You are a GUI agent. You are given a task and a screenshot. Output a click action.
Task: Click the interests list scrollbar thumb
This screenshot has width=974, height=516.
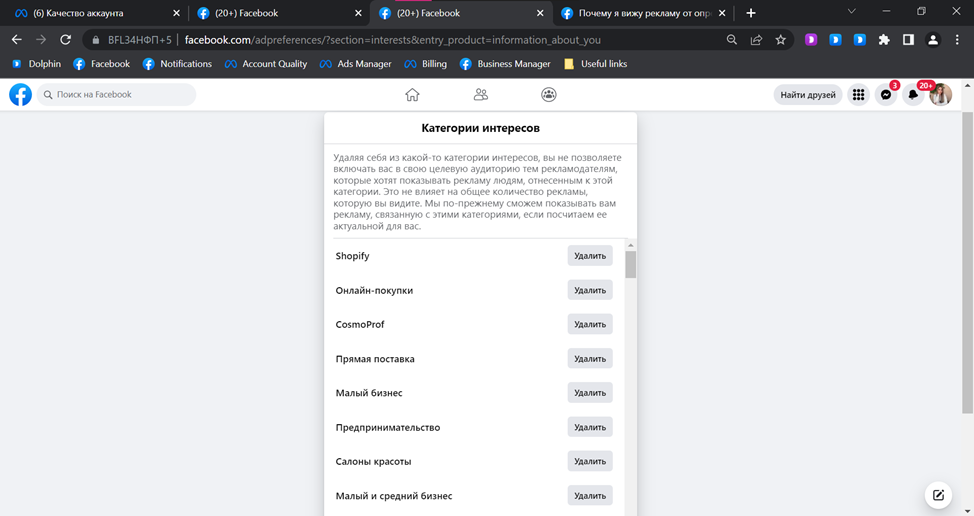630,265
